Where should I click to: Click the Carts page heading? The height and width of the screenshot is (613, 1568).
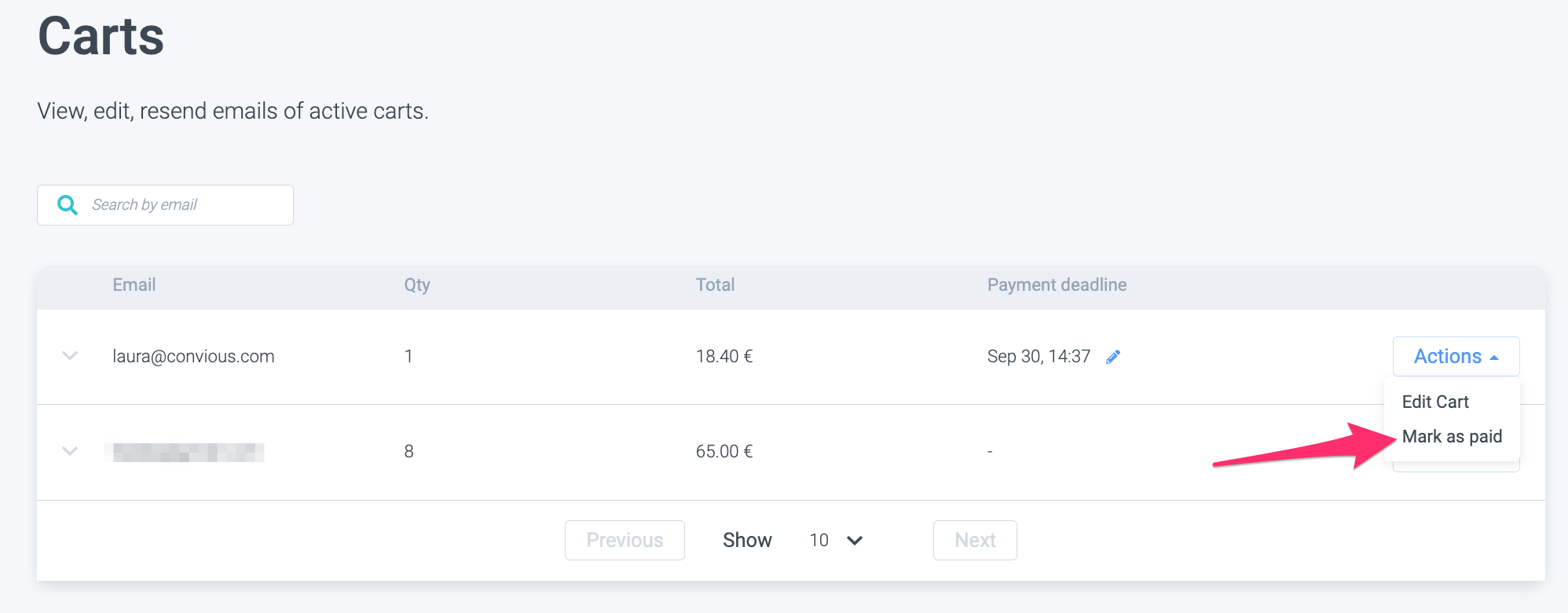(101, 37)
